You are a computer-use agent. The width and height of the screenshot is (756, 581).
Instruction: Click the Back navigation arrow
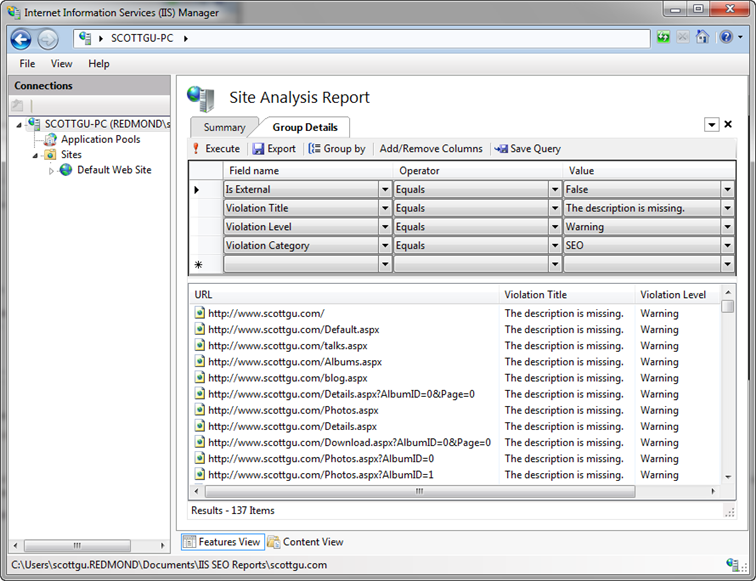pos(21,39)
